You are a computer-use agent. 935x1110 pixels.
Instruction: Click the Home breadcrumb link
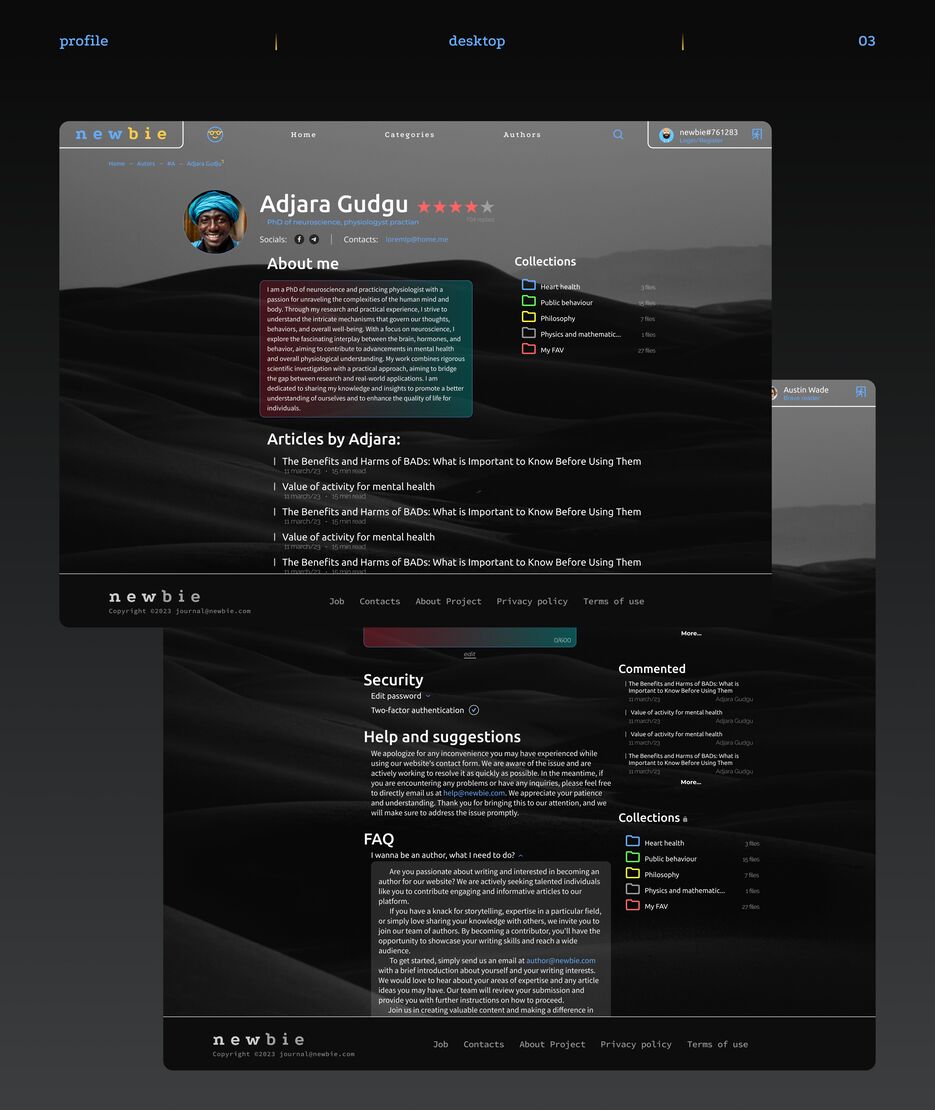117,164
